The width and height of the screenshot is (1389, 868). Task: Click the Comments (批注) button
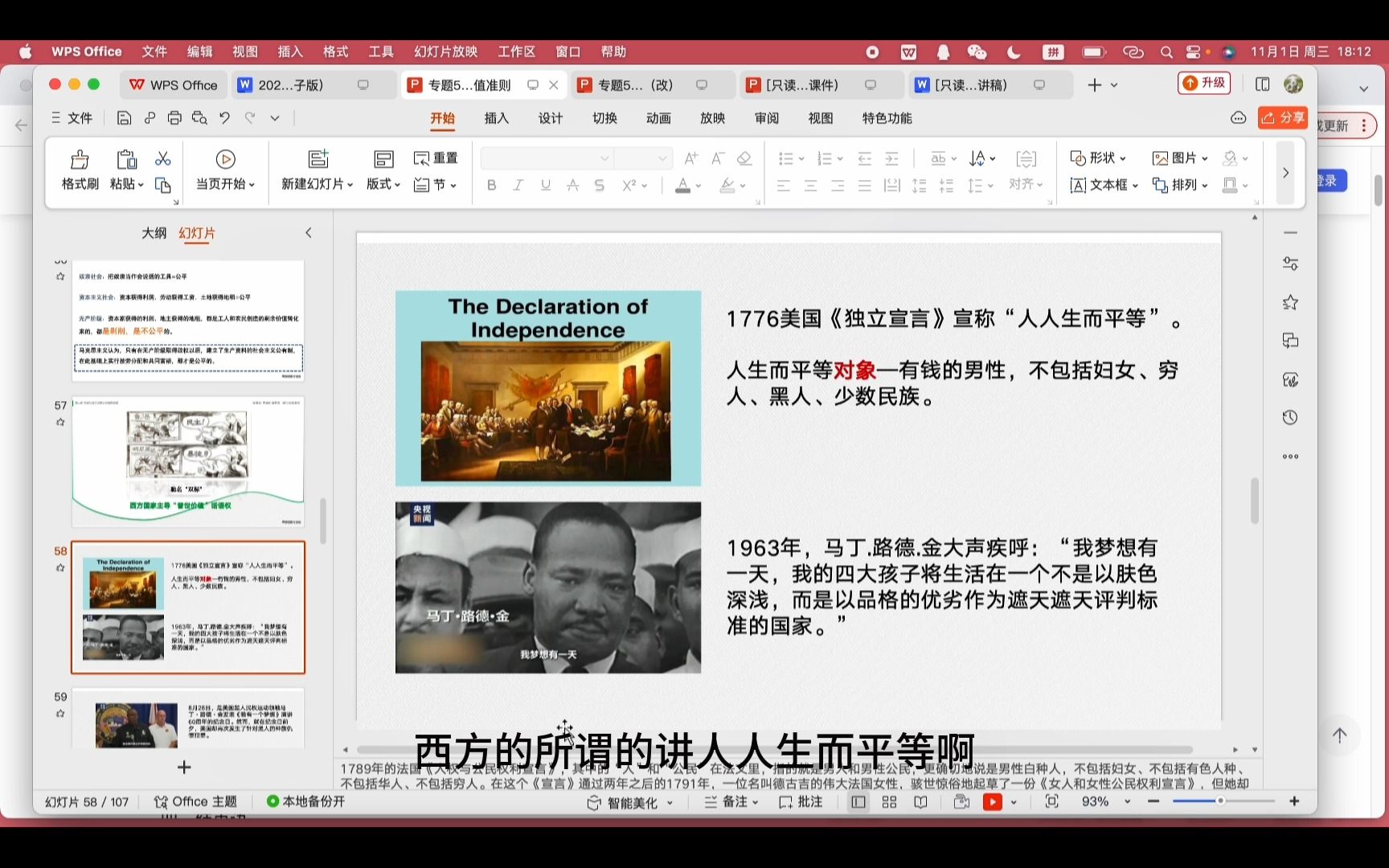(x=801, y=802)
